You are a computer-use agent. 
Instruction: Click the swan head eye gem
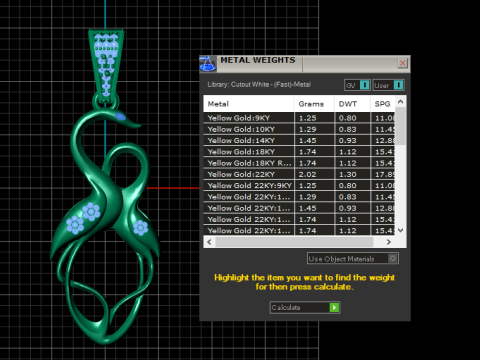click(120, 116)
